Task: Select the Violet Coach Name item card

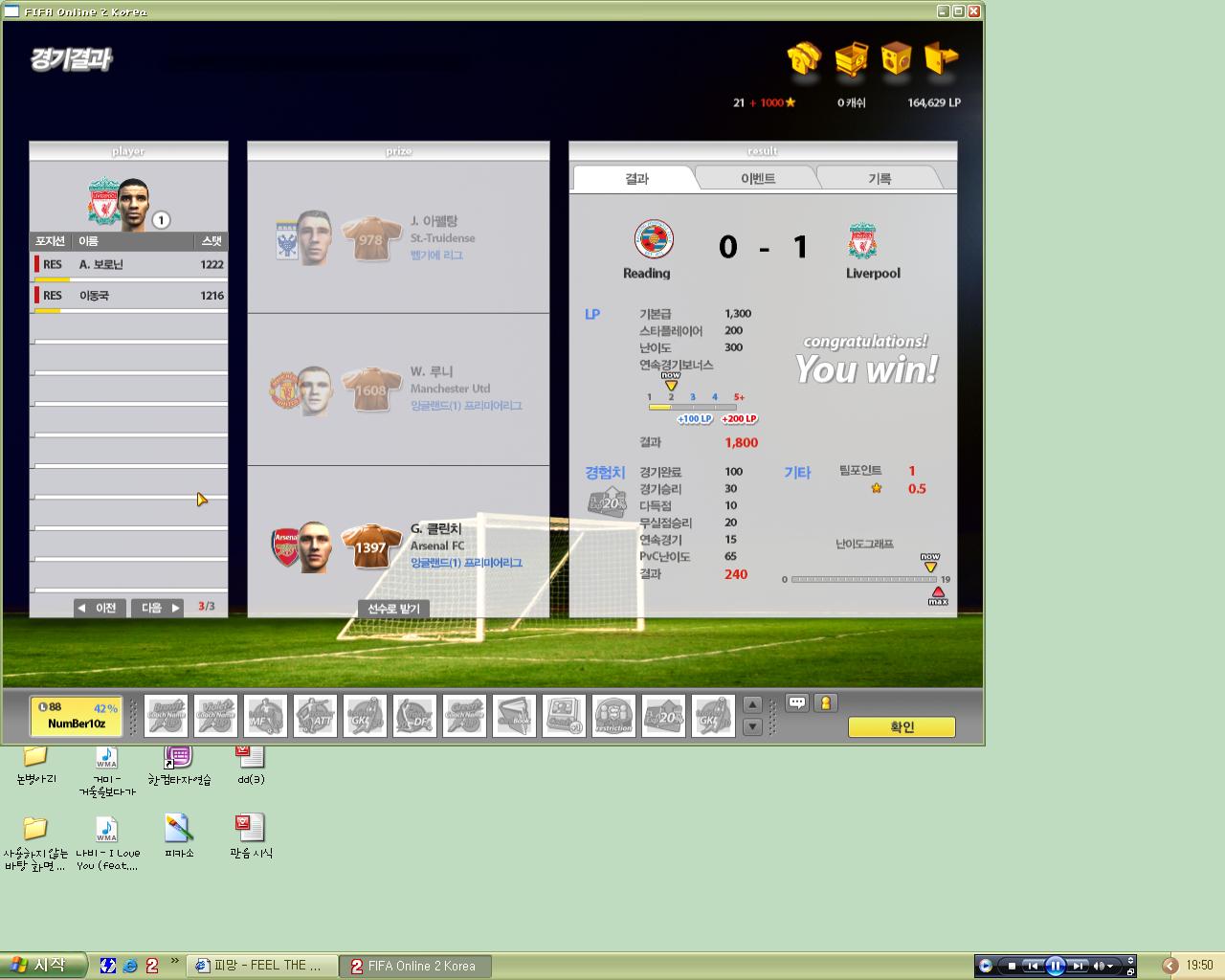Action: [215, 716]
